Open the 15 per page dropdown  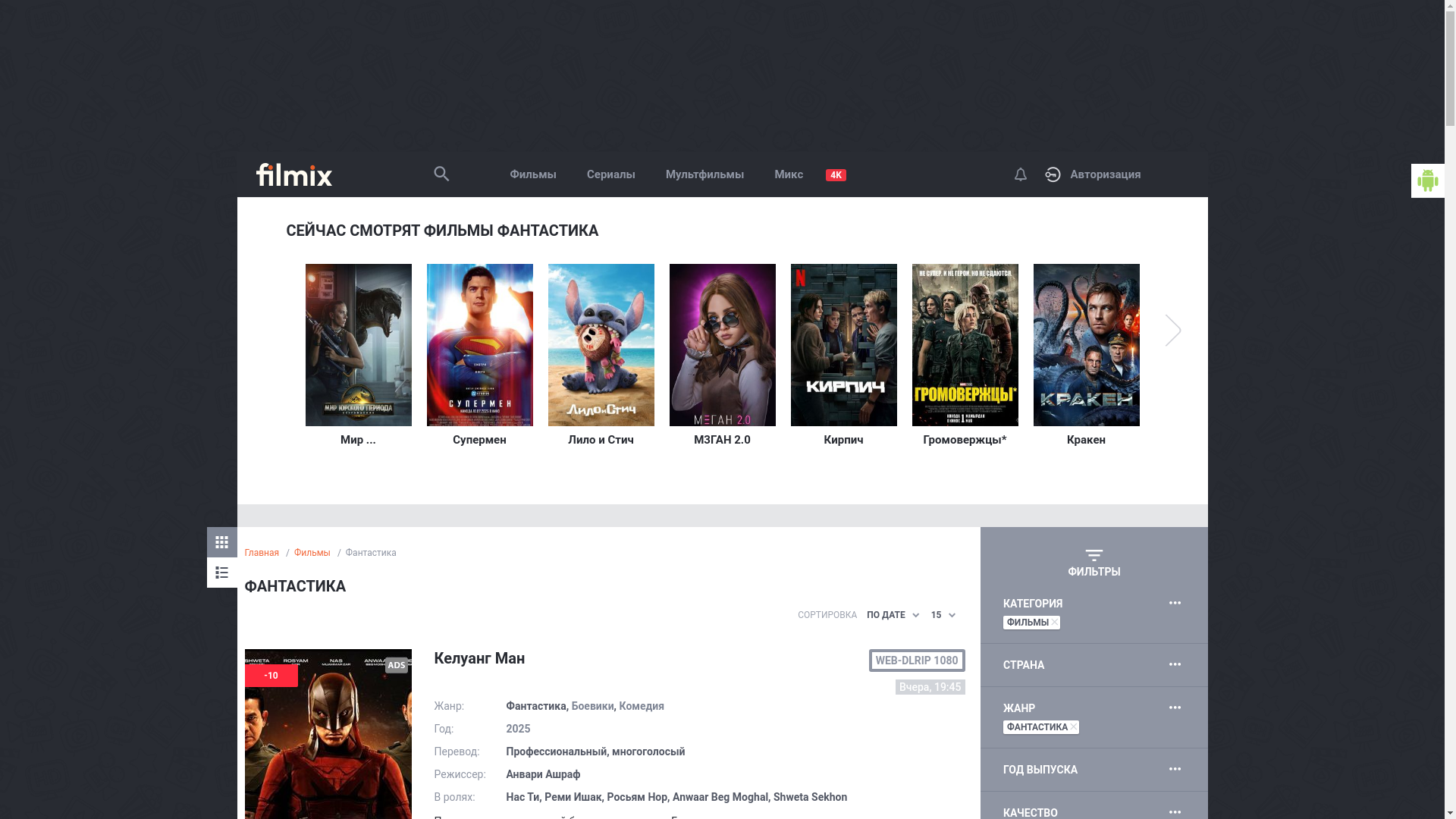pos(943,615)
